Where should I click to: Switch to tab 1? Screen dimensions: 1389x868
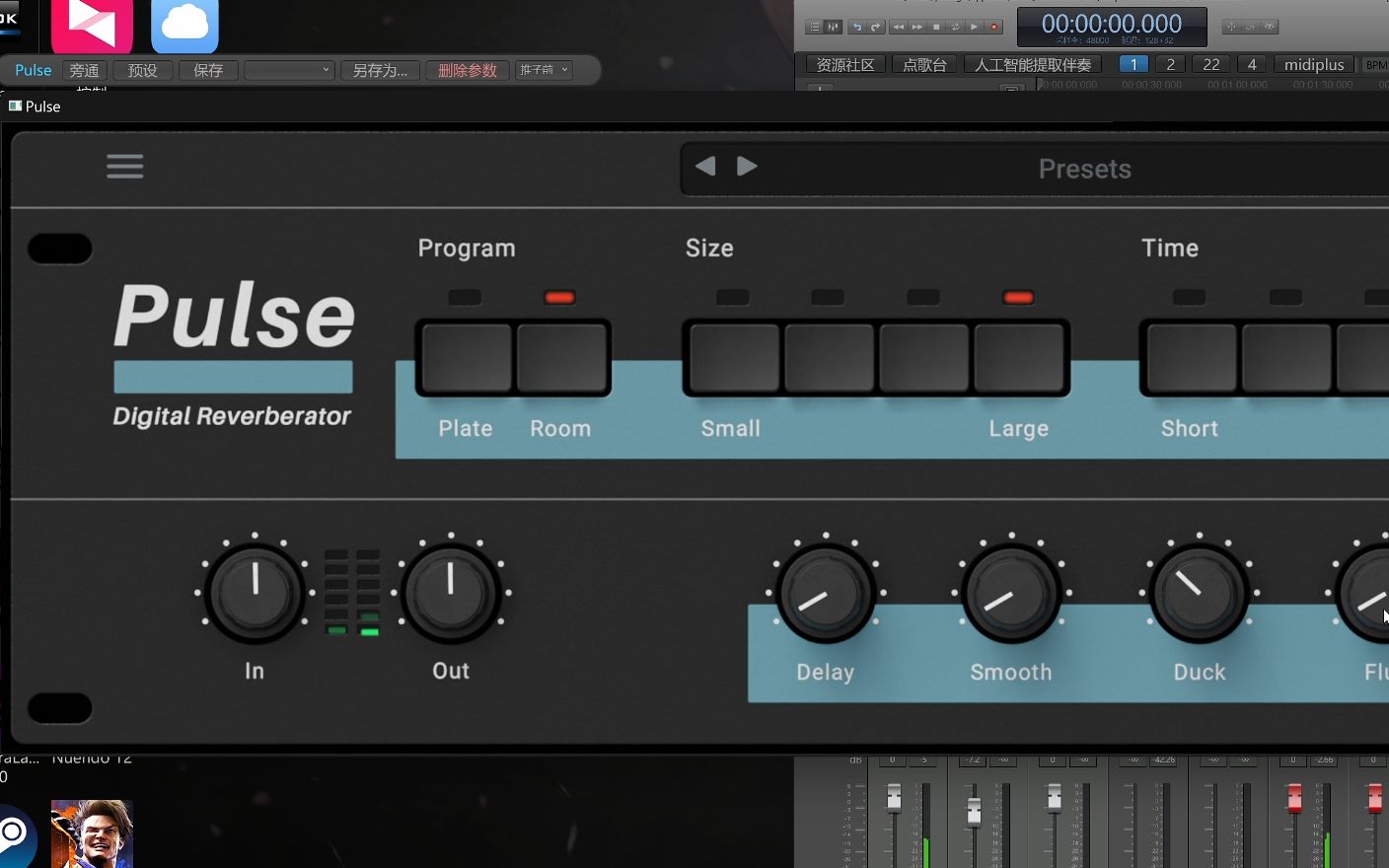(x=1133, y=64)
